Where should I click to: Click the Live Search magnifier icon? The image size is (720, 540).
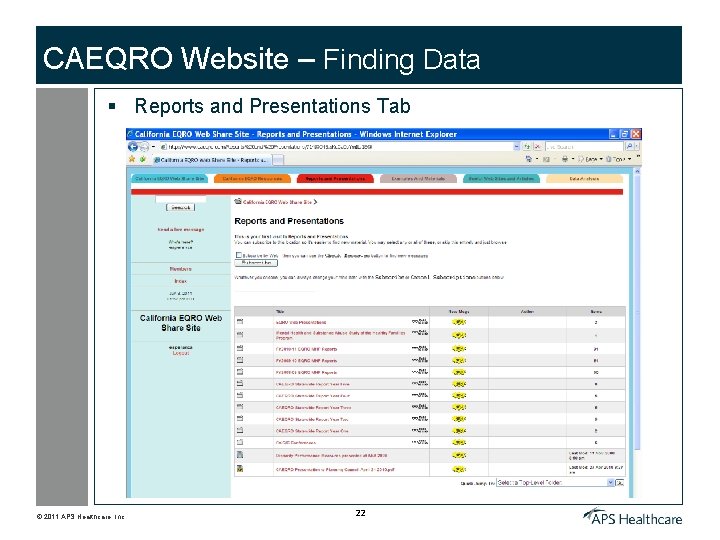[x=629, y=146]
